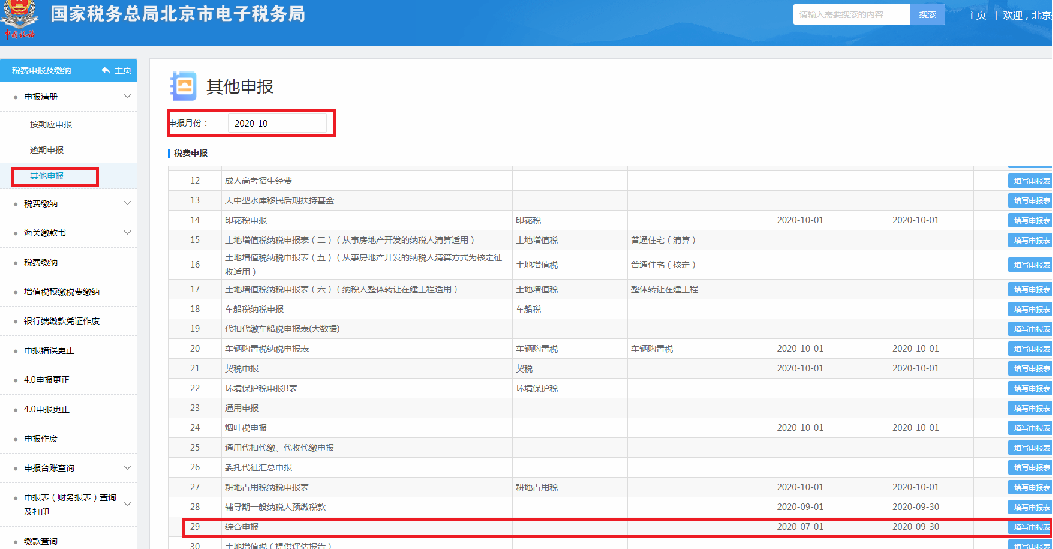The image size is (1053, 549).
Task: Click 填写申报表 for row 23 通用申报
Action: click(1032, 408)
